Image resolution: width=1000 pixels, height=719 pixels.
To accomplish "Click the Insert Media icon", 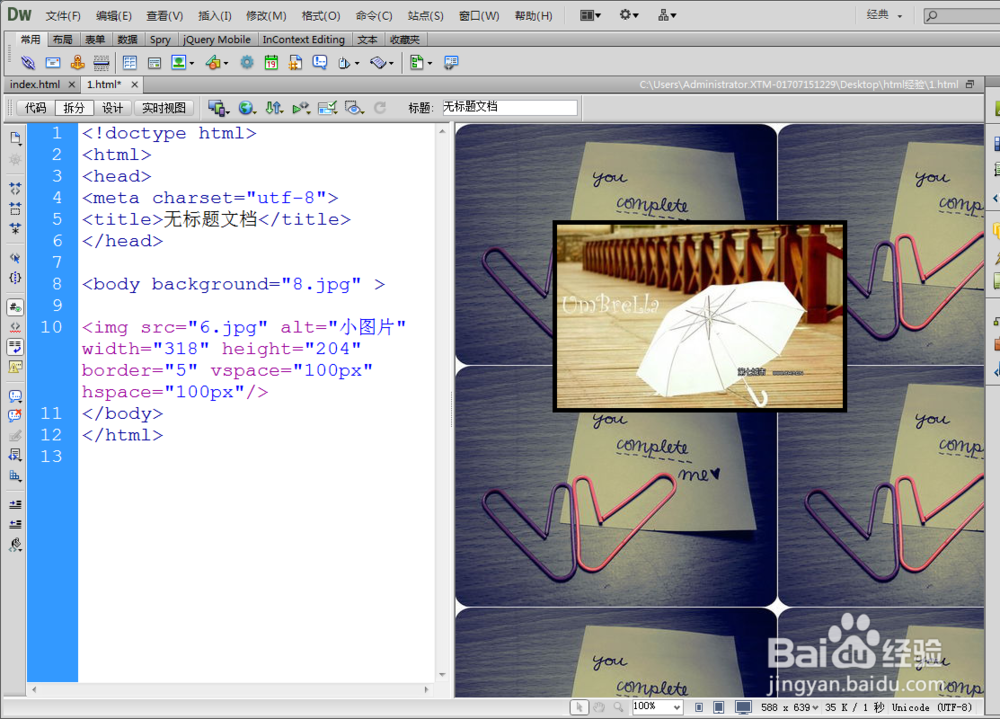I will [x=213, y=63].
